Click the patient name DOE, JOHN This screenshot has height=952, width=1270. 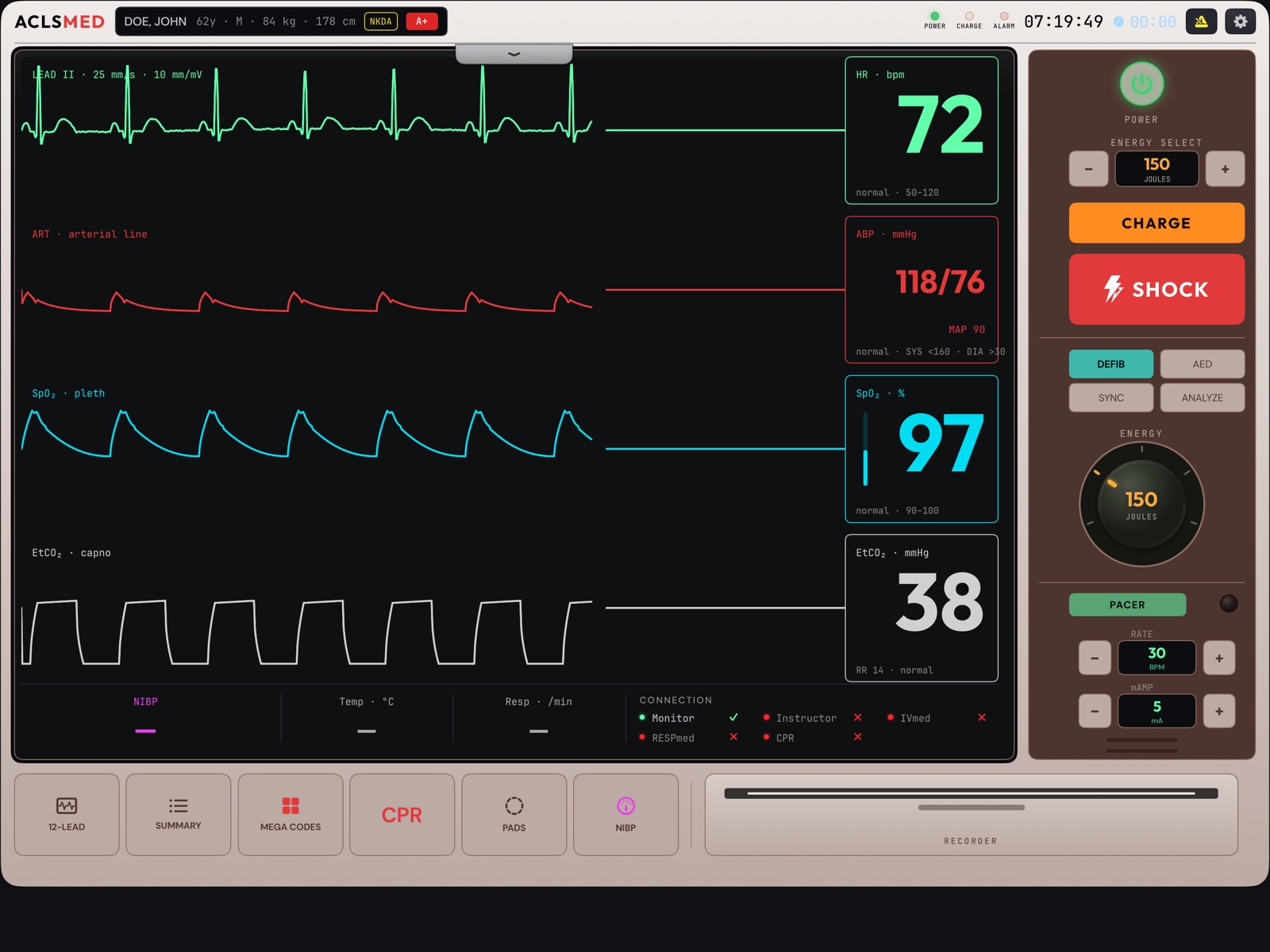pyautogui.click(x=155, y=21)
